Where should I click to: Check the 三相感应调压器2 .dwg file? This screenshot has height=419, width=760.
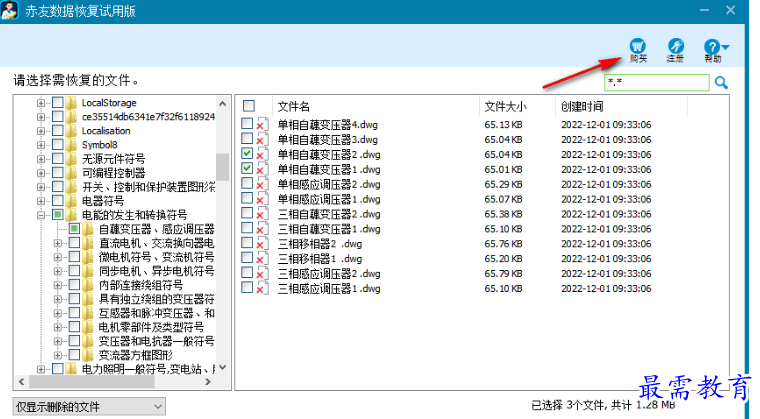pyautogui.click(x=247, y=273)
